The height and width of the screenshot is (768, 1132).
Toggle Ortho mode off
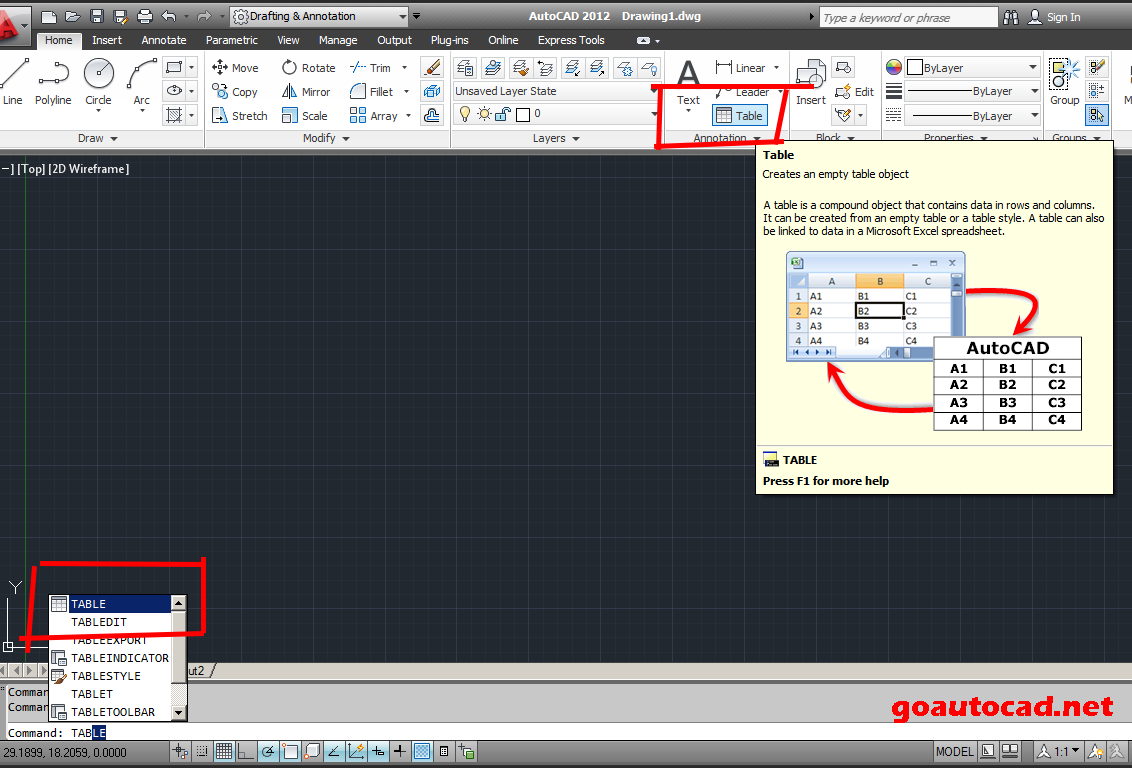(245, 751)
